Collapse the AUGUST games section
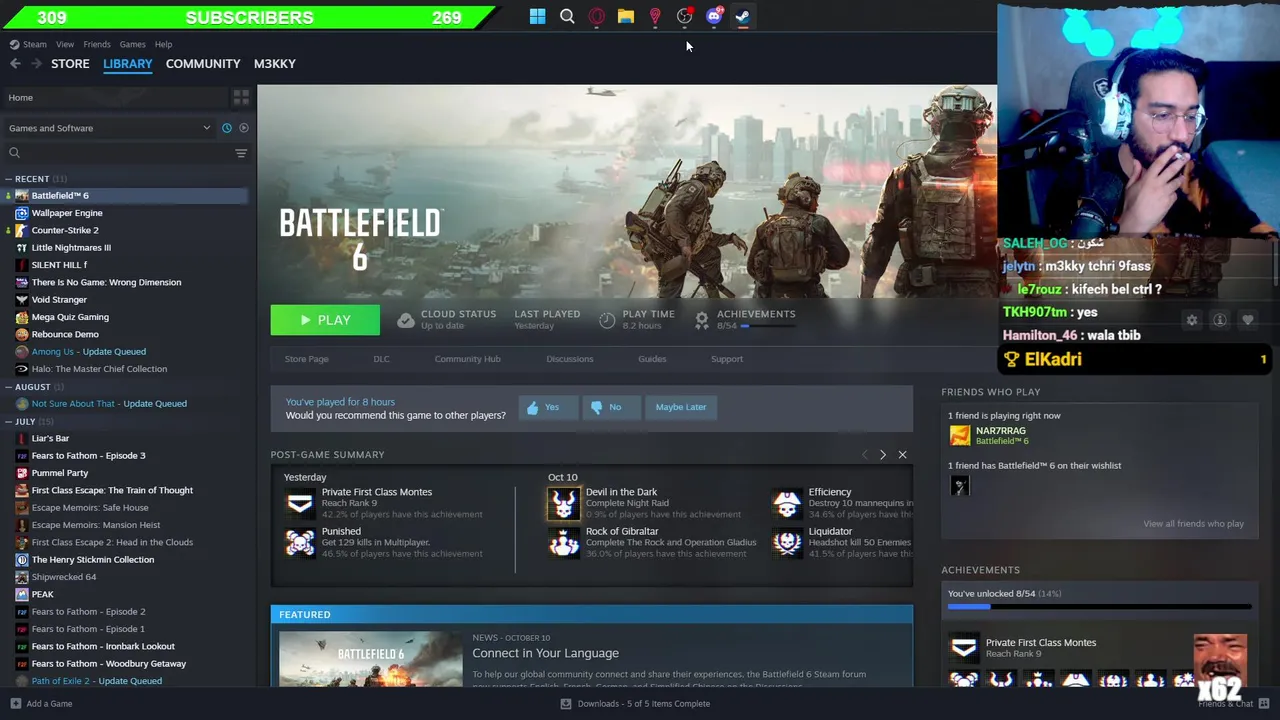This screenshot has width=1280, height=720. (8, 387)
